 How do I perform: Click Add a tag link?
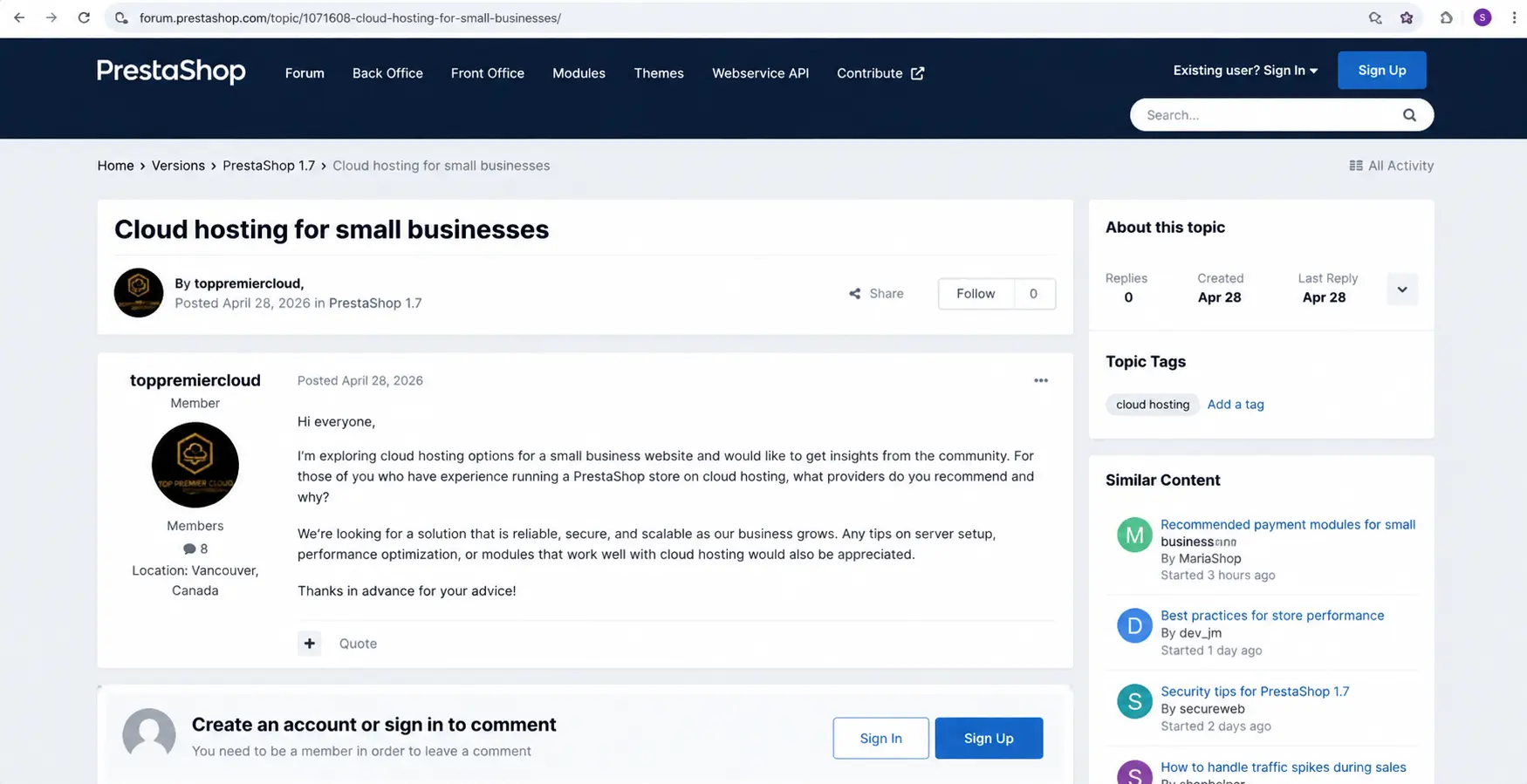point(1236,405)
